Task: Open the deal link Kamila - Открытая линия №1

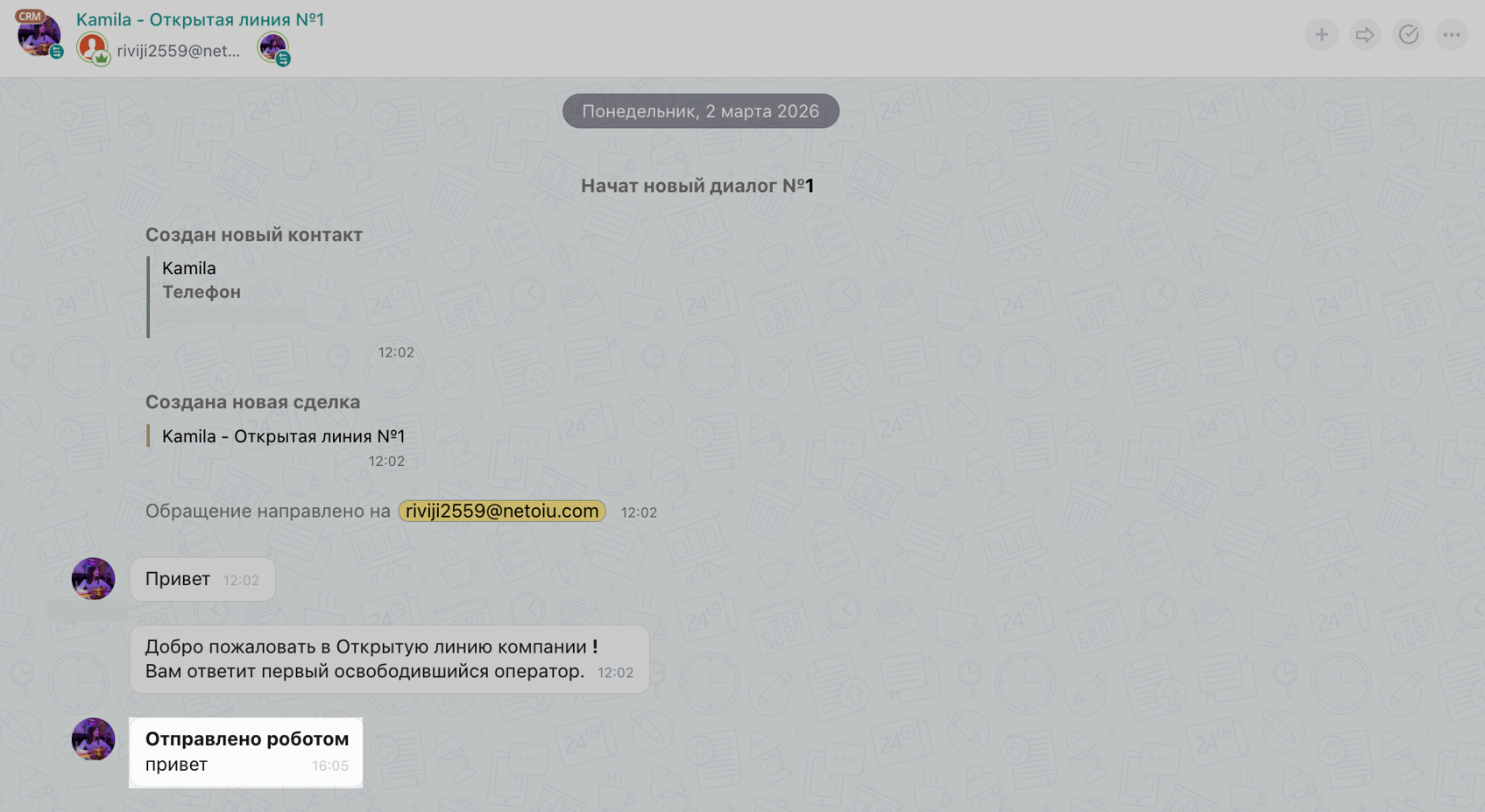Action: [283, 436]
